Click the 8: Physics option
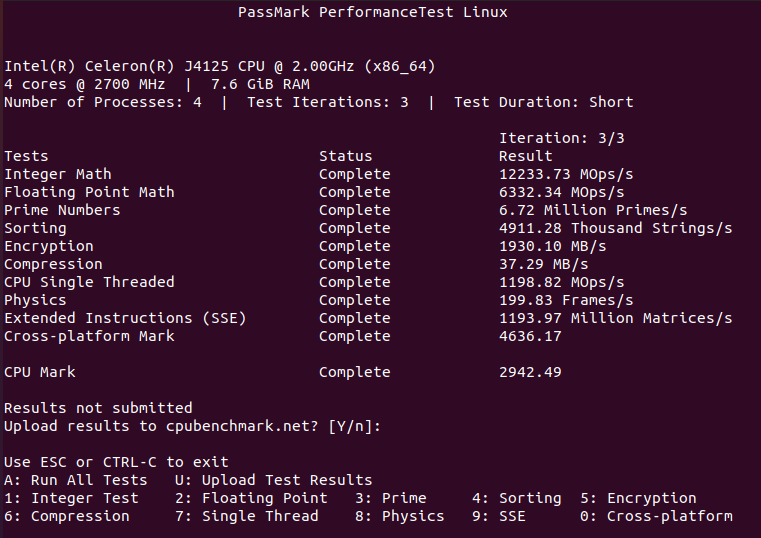The image size is (761, 538). click(x=399, y=516)
